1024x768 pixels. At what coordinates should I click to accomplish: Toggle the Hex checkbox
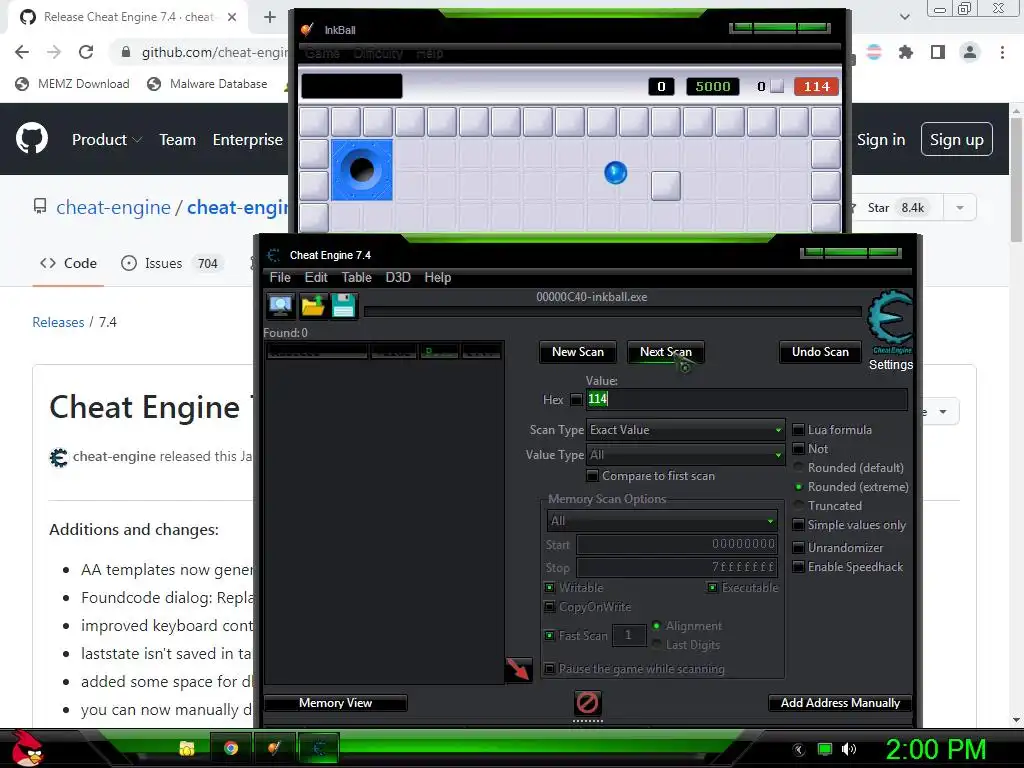pos(576,399)
